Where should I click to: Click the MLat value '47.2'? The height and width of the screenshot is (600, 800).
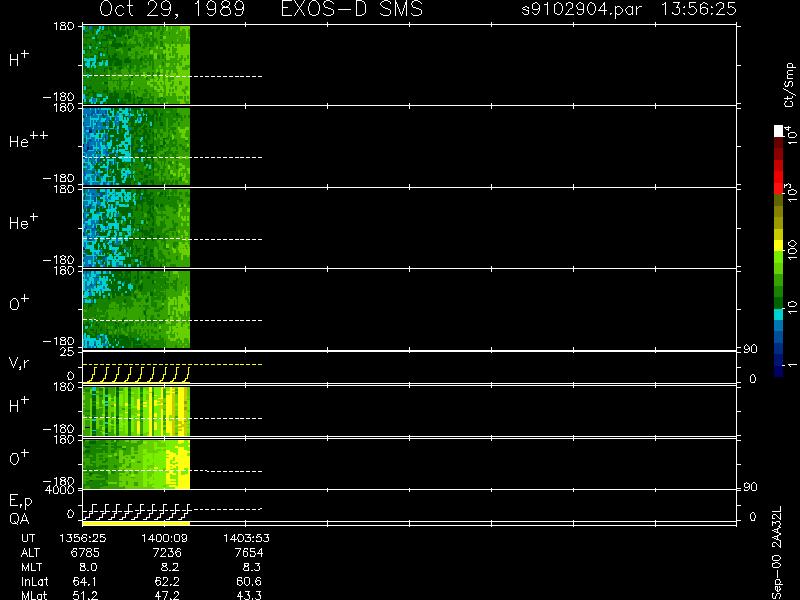[167, 595]
